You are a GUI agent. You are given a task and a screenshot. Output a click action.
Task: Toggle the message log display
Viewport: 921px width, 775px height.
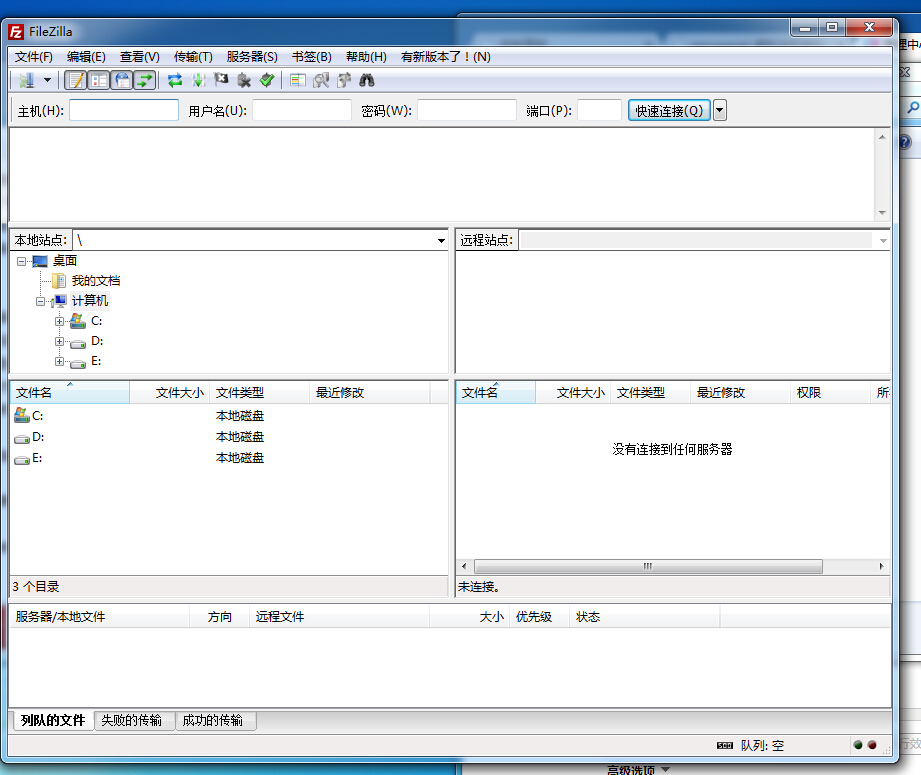click(76, 80)
